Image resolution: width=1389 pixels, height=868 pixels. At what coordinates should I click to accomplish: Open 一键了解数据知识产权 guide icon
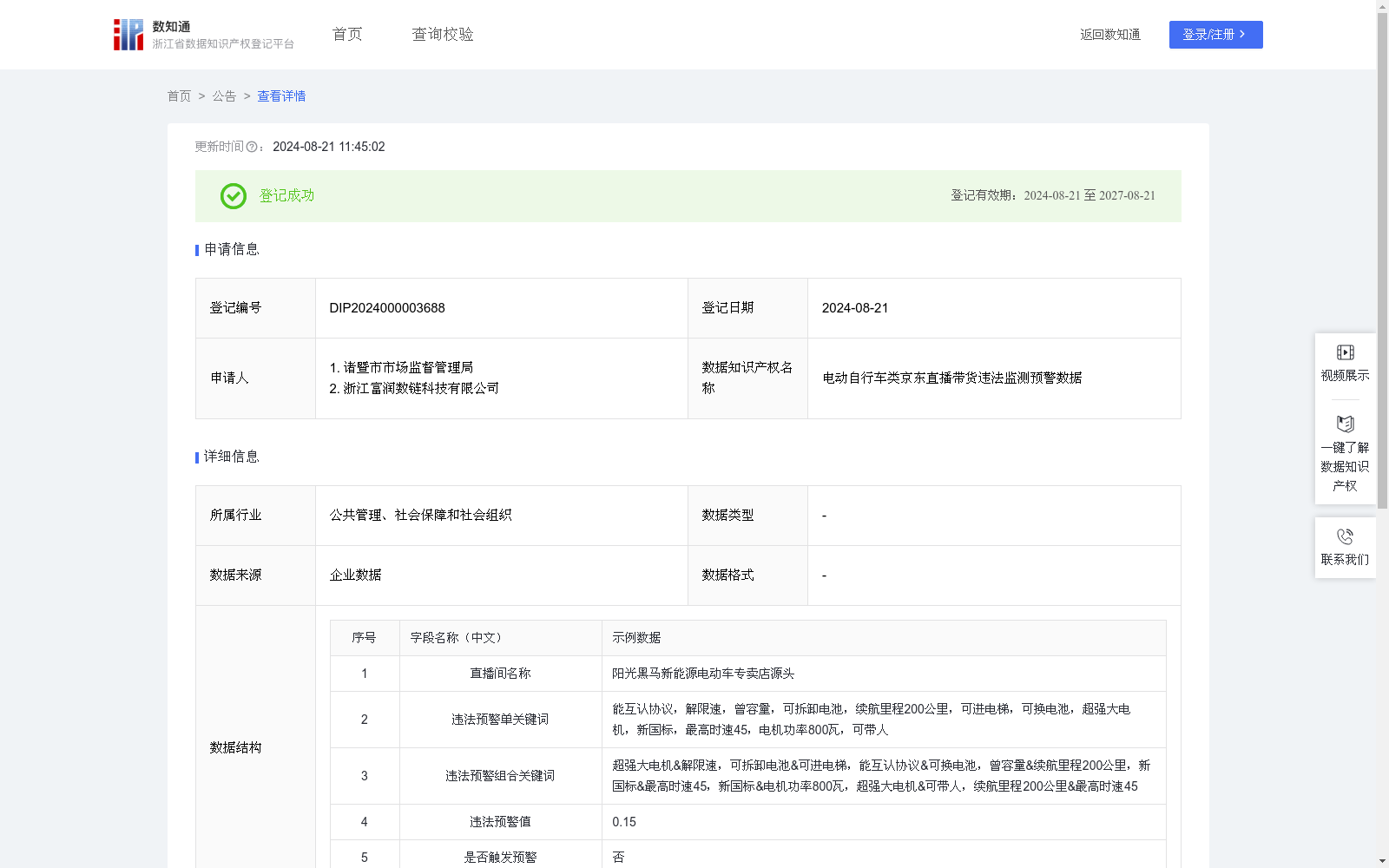[1345, 424]
